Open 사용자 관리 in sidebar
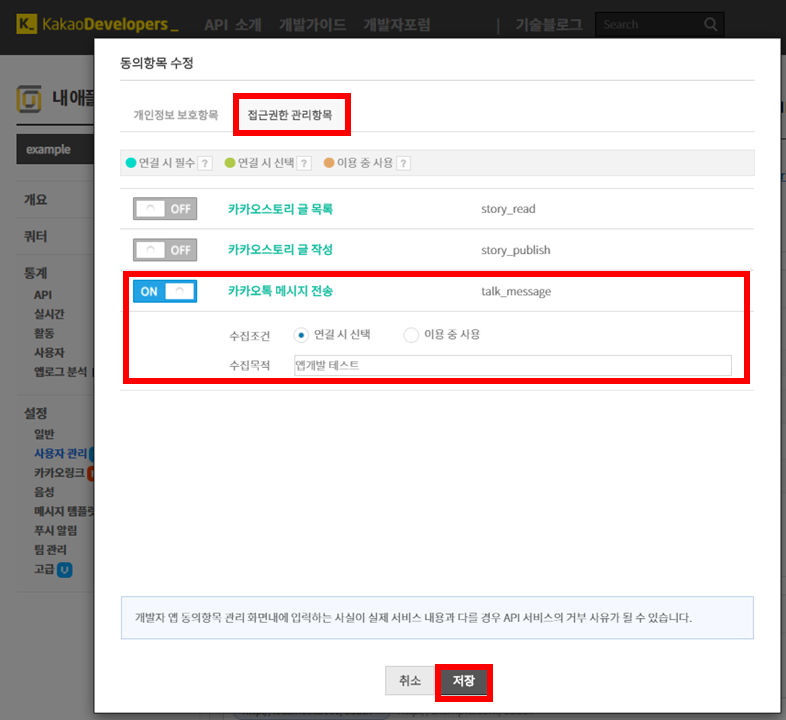Viewport: 786px width, 720px height. point(60,454)
